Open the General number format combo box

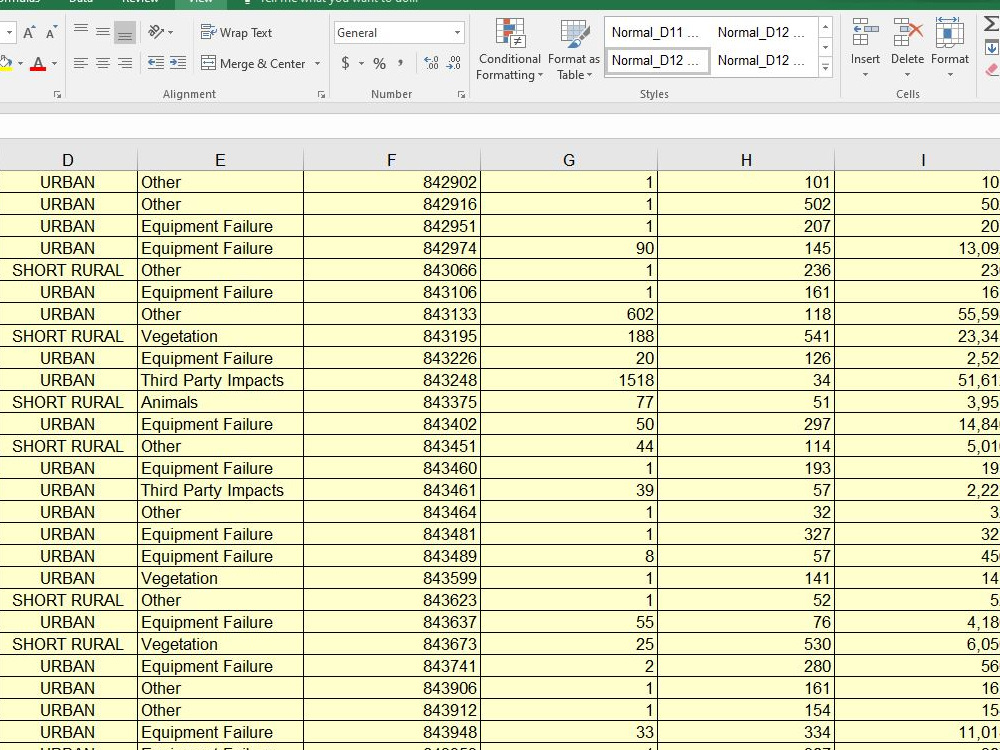399,33
